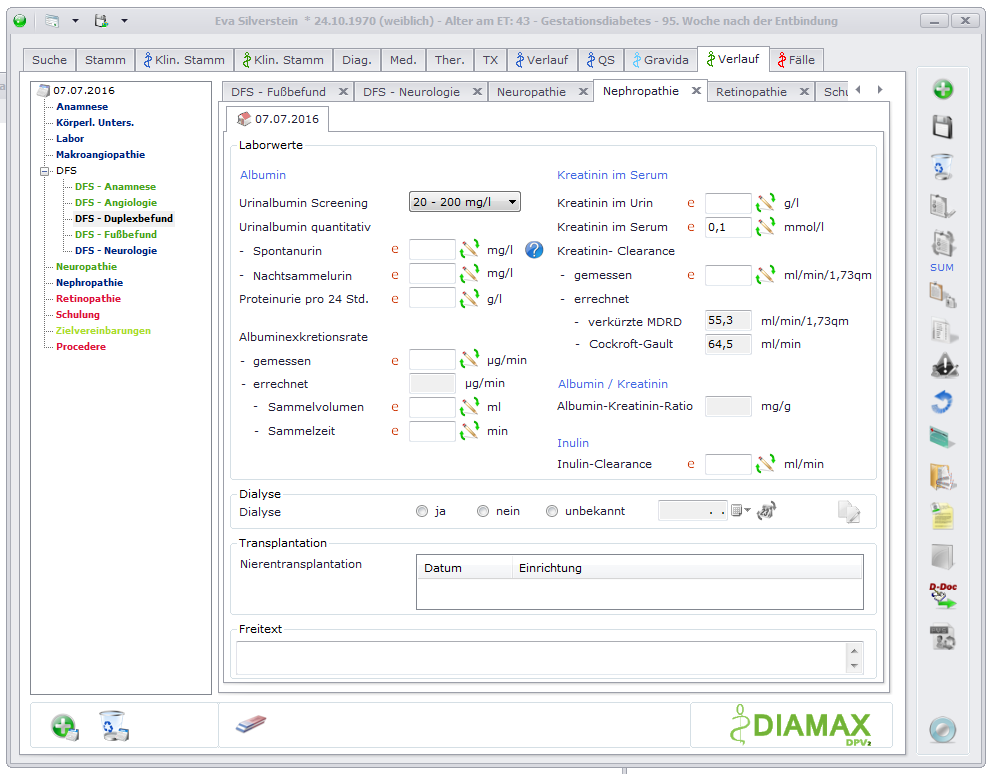Click the pencil icon next to Kreatinin im Serum
The image size is (993, 774).
point(765,226)
